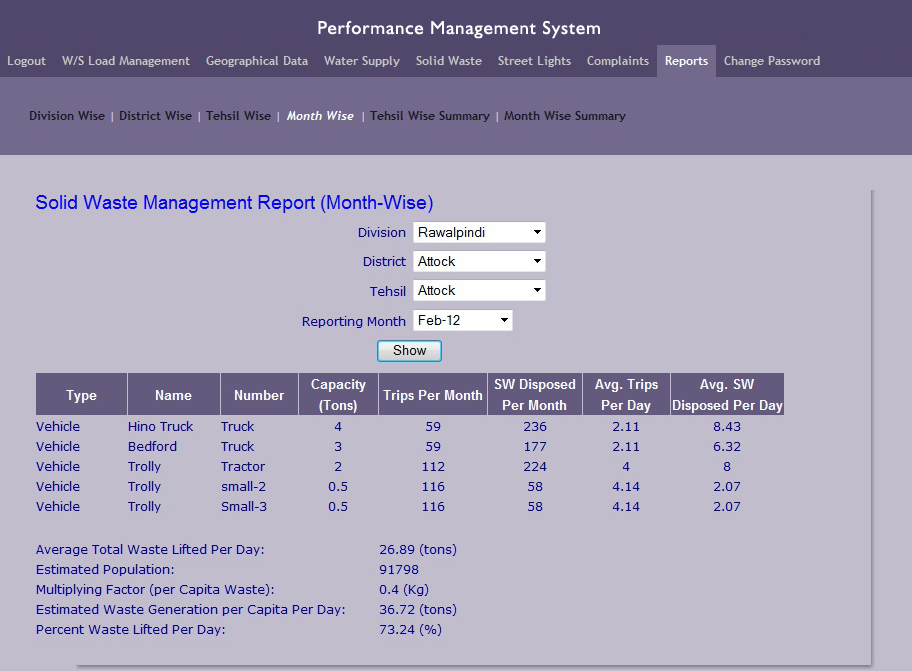Click the Month Wise report link
Image resolution: width=912 pixels, height=671 pixels.
(x=320, y=116)
